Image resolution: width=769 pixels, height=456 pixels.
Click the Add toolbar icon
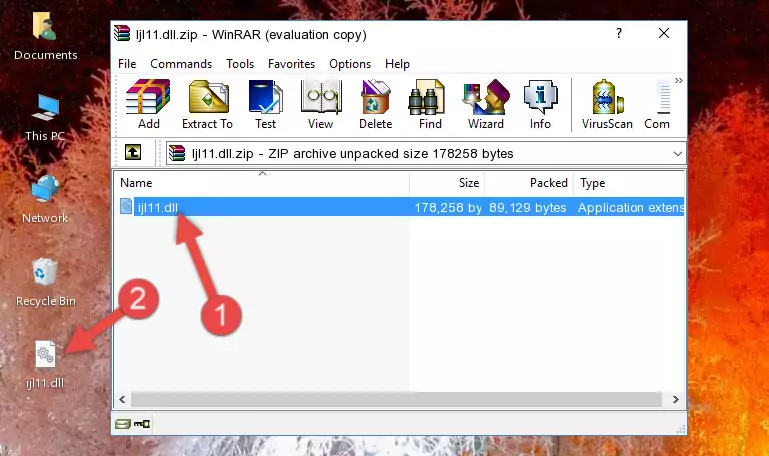pyautogui.click(x=148, y=104)
